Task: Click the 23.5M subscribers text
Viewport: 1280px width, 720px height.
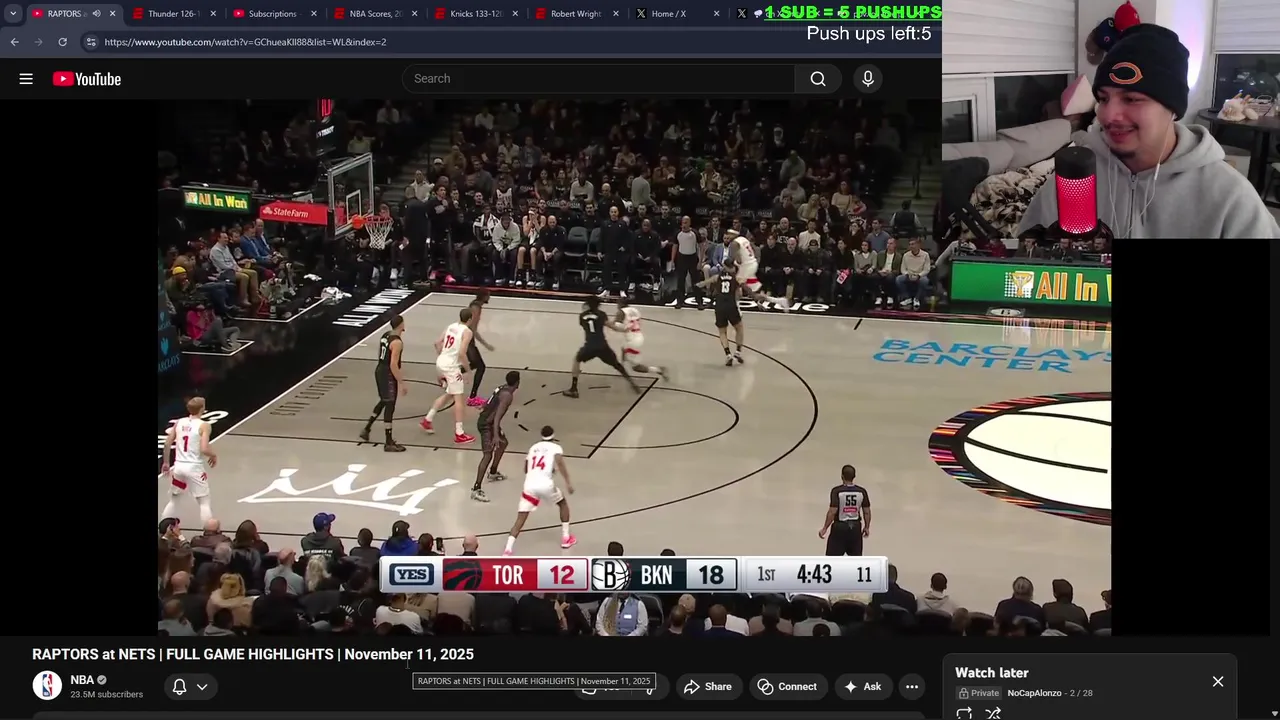Action: coord(107,695)
